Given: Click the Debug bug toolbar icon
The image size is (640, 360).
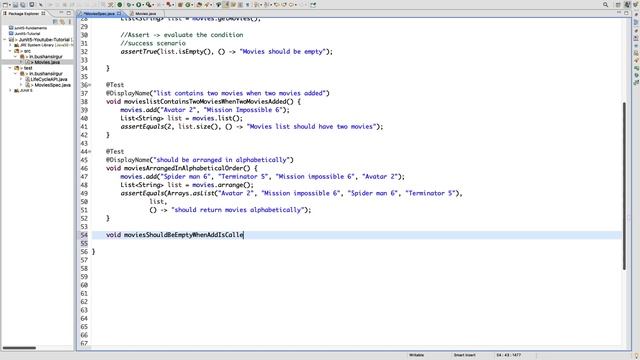Looking at the screenshot, I should pos(129,5).
